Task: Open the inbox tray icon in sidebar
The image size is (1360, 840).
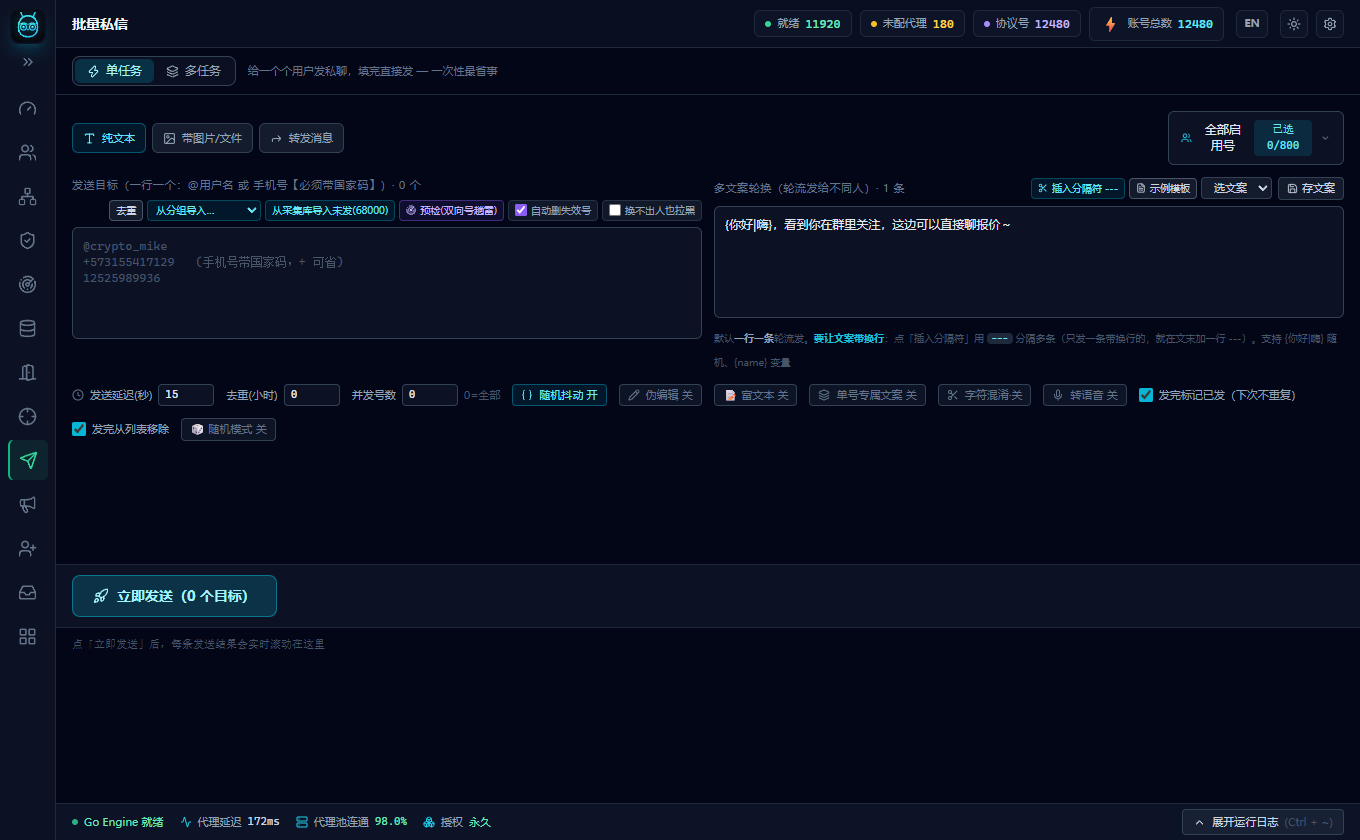Action: coord(28,592)
